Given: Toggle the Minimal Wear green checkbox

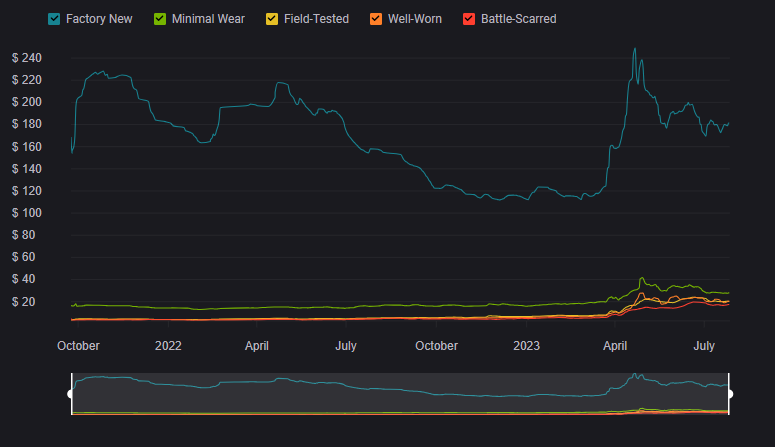Looking at the screenshot, I should [x=160, y=19].
